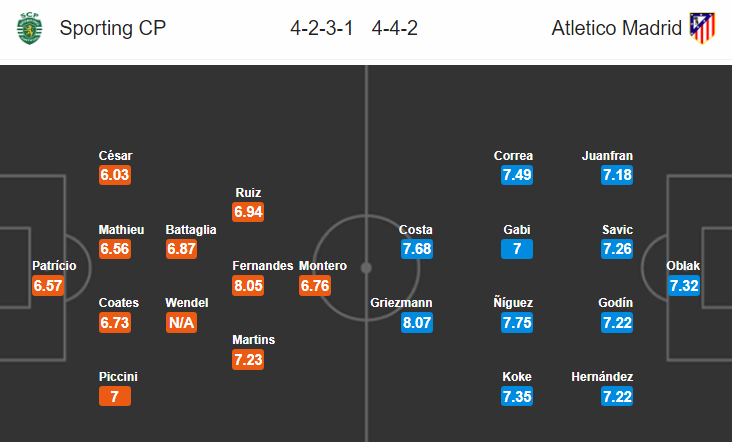Select player name Juanfran
This screenshot has width=732, height=442.
point(607,155)
